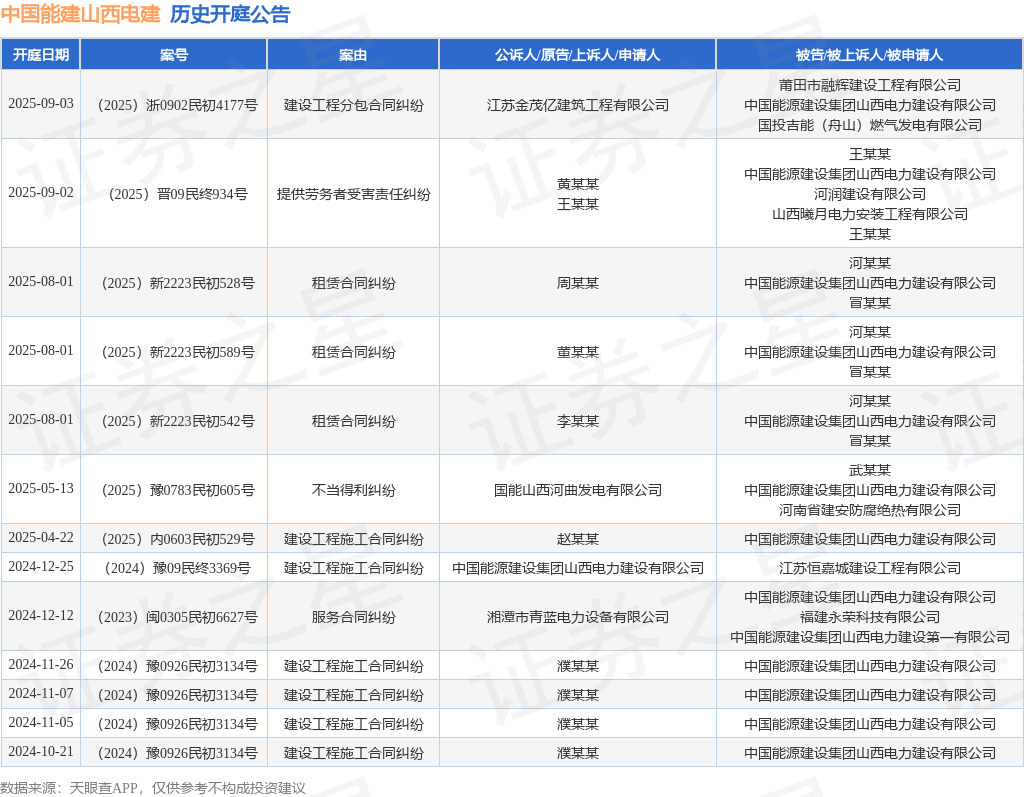Viewport: 1024px width, 797px height.
Task: Click defendant 江苏恒嘉城建设工程有限公司
Action: coord(870,568)
